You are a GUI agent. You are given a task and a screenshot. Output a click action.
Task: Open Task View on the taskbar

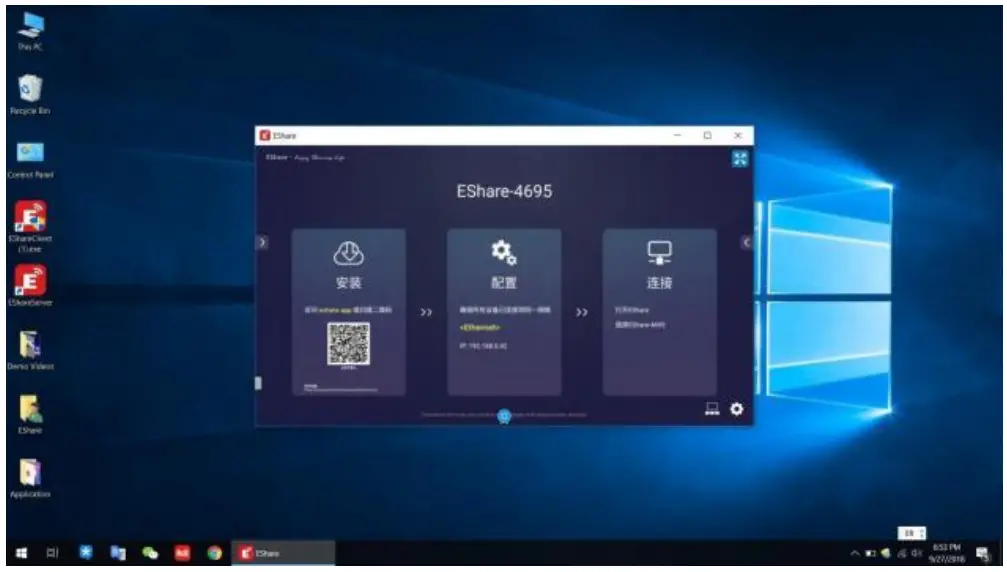pos(53,553)
